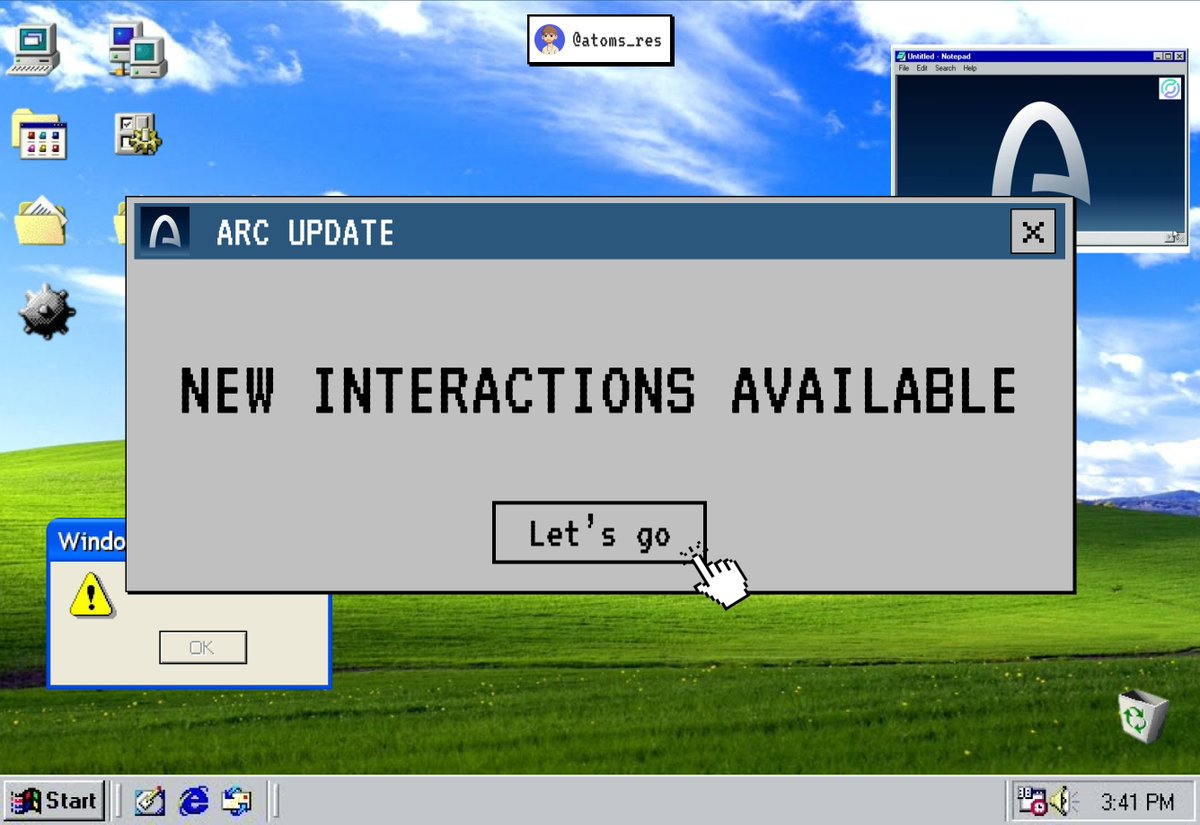Click OK in the Windows warning dialog

click(203, 647)
